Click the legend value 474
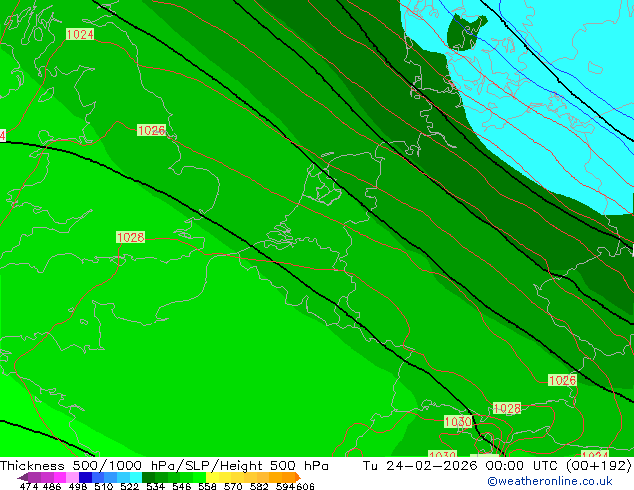This screenshot has height=490, width=634. point(28,486)
